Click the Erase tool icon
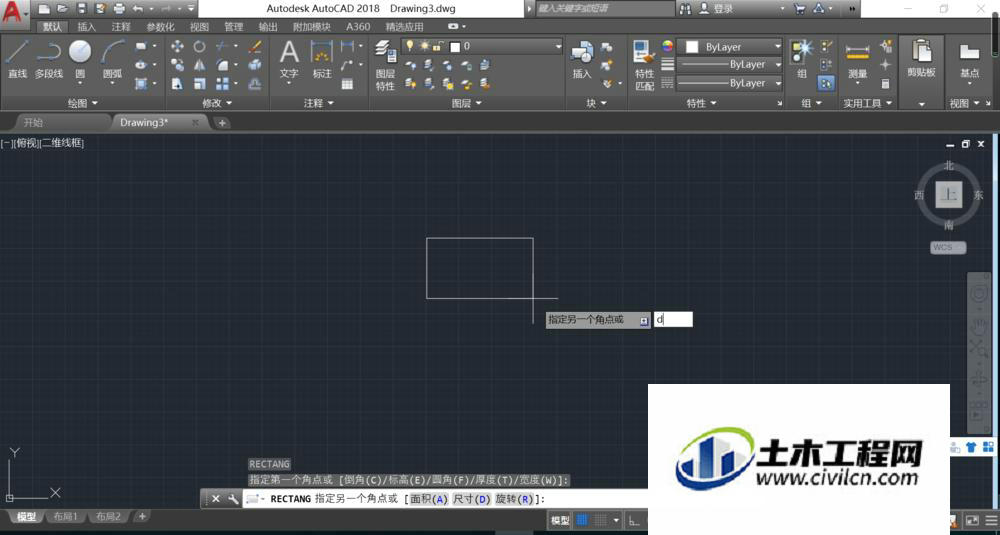The height and width of the screenshot is (535, 1000). coord(255,46)
